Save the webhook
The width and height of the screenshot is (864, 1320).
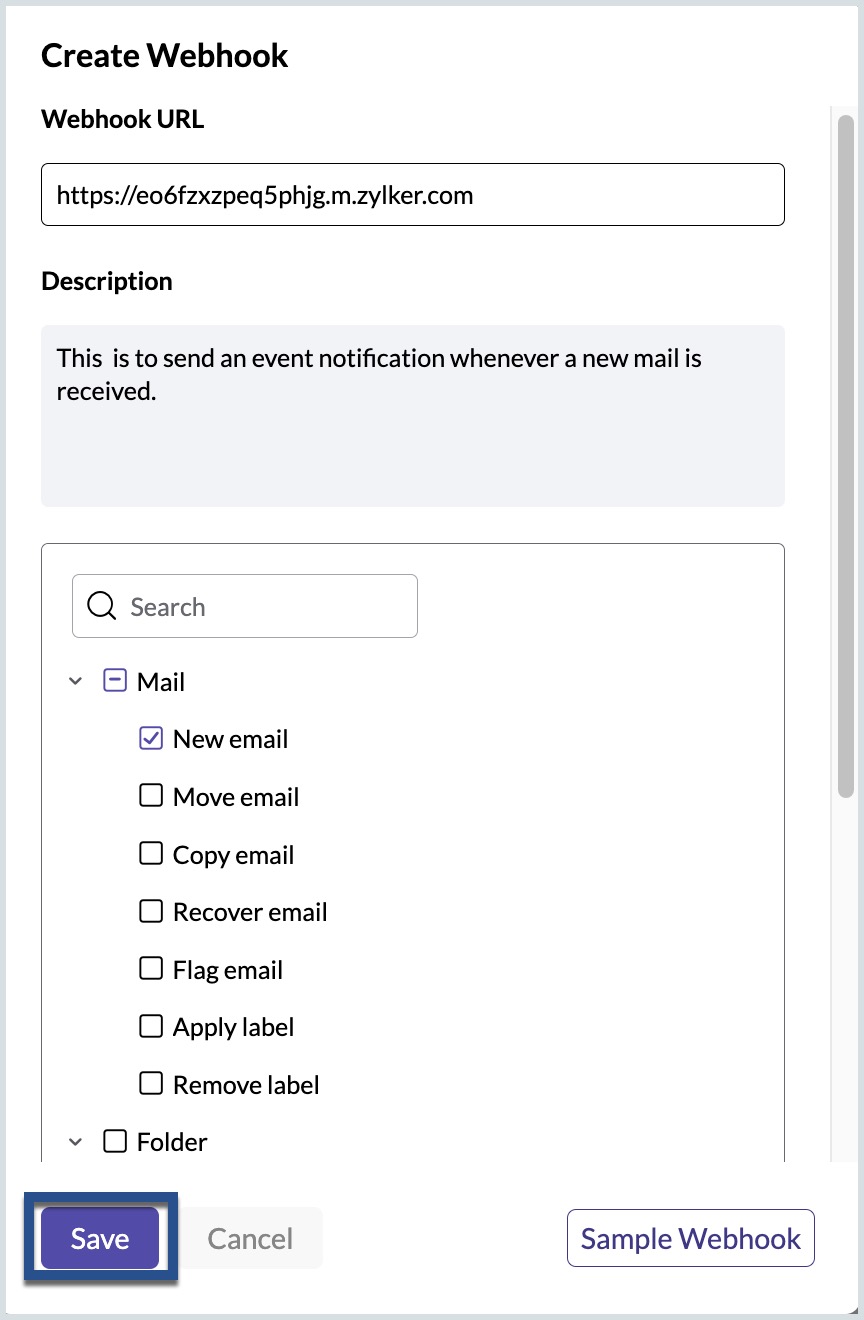click(100, 1238)
